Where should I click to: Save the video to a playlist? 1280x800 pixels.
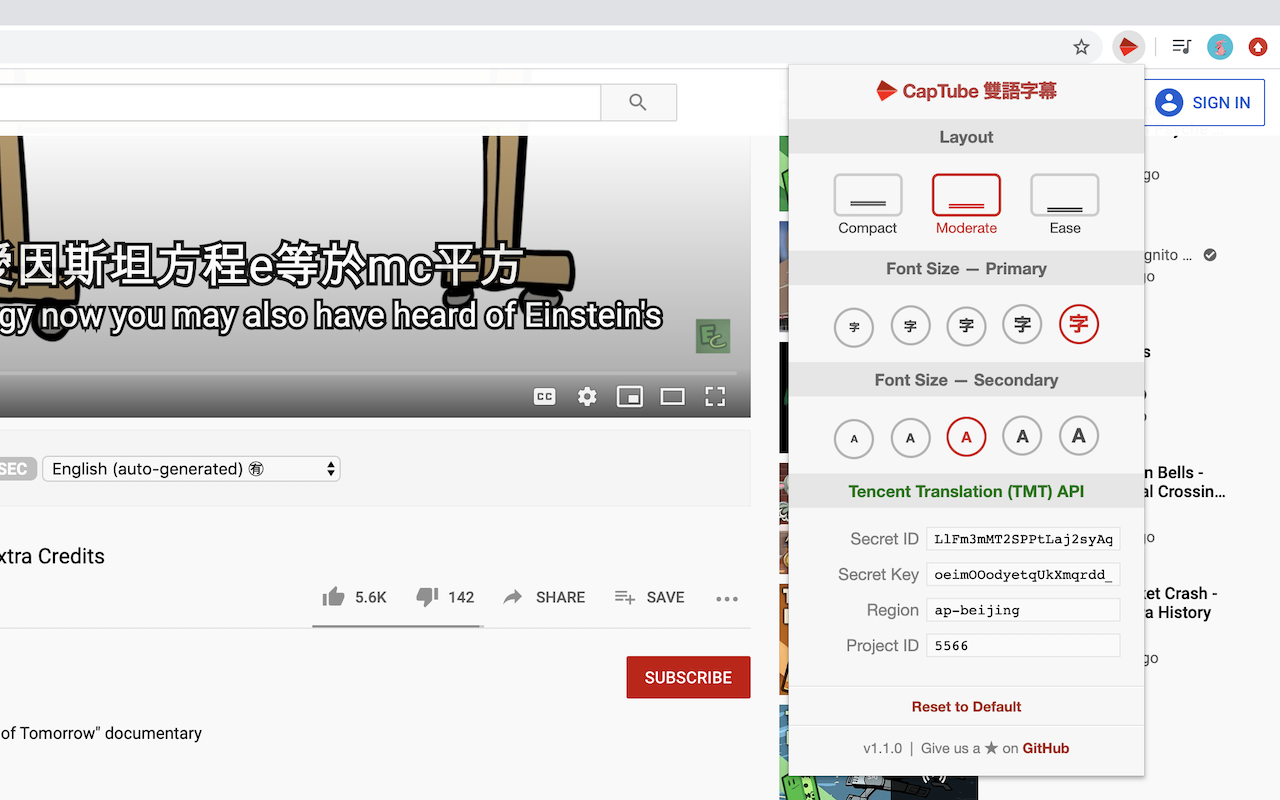point(650,597)
